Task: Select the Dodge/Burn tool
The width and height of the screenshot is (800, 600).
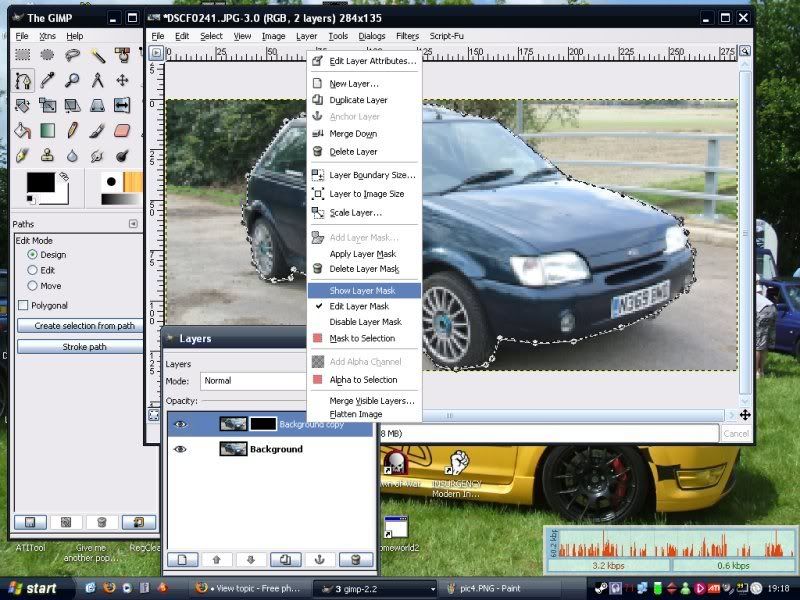Action: pyautogui.click(x=122, y=156)
